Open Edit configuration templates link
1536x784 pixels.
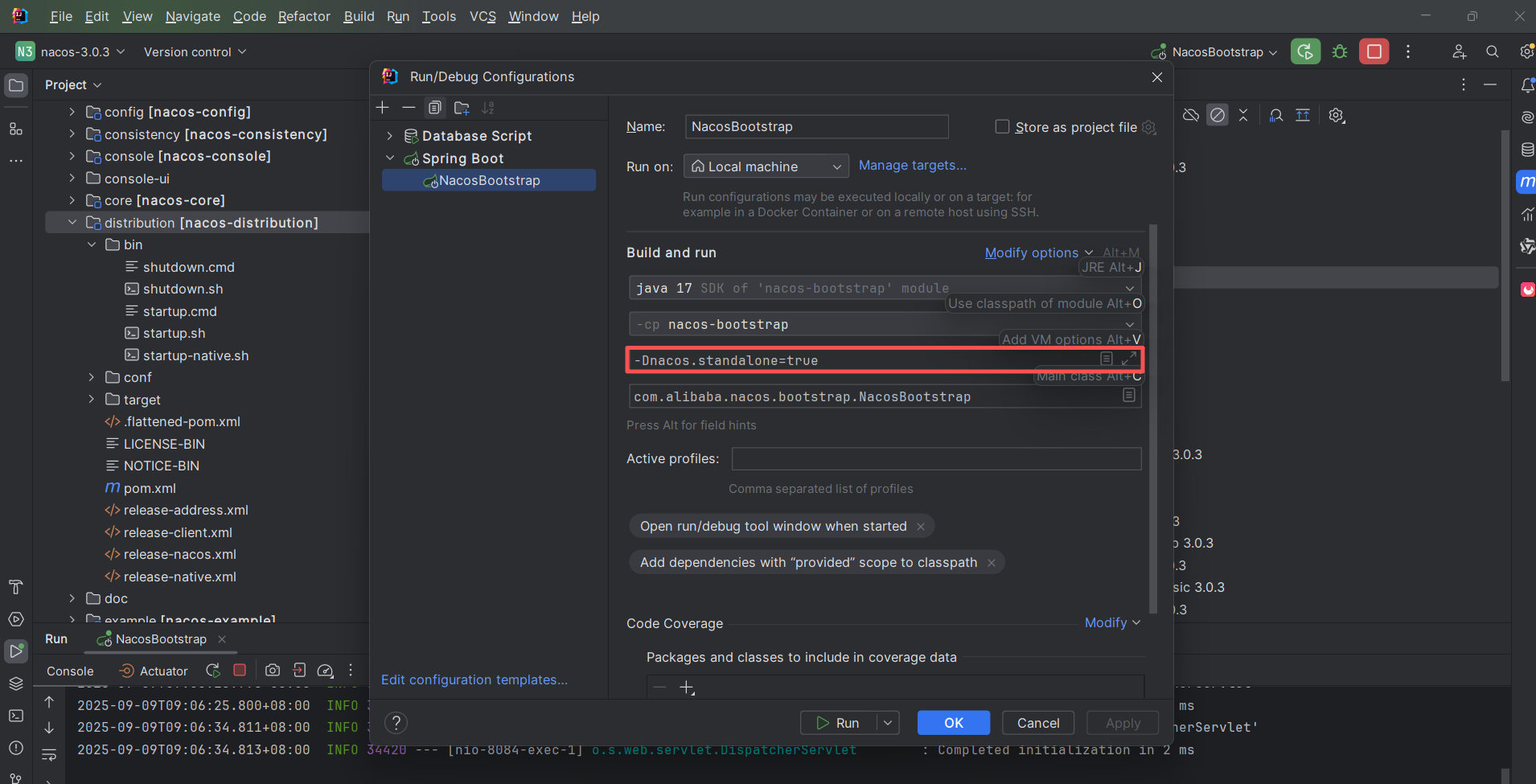coord(474,679)
